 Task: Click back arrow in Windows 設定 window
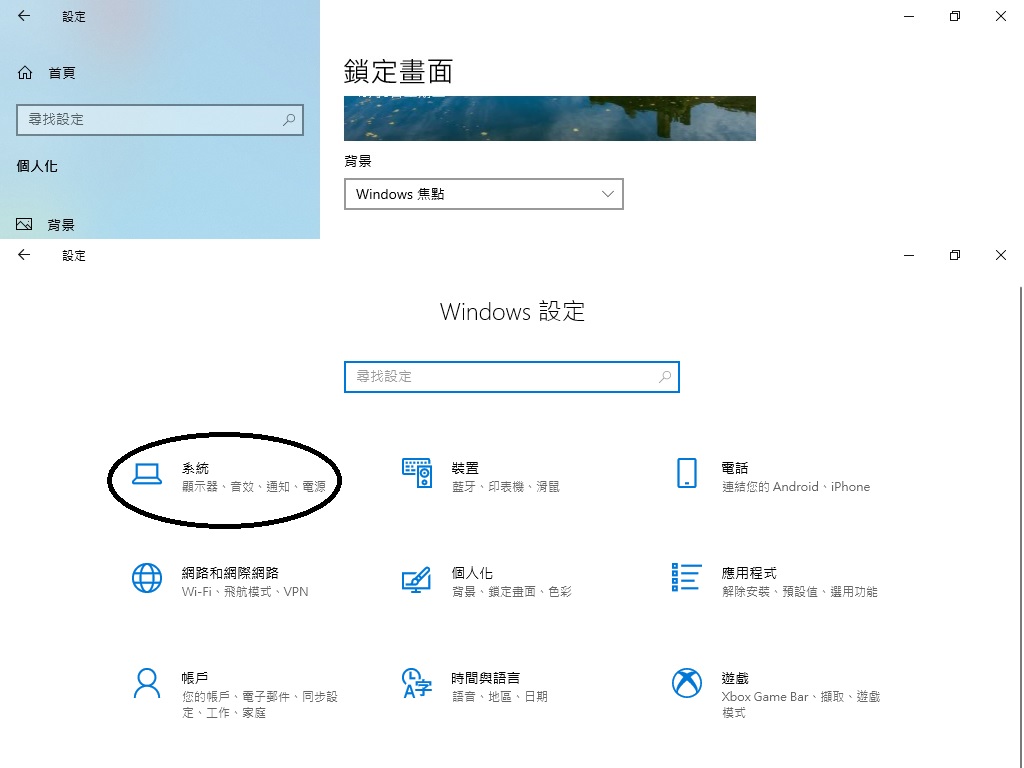24,255
